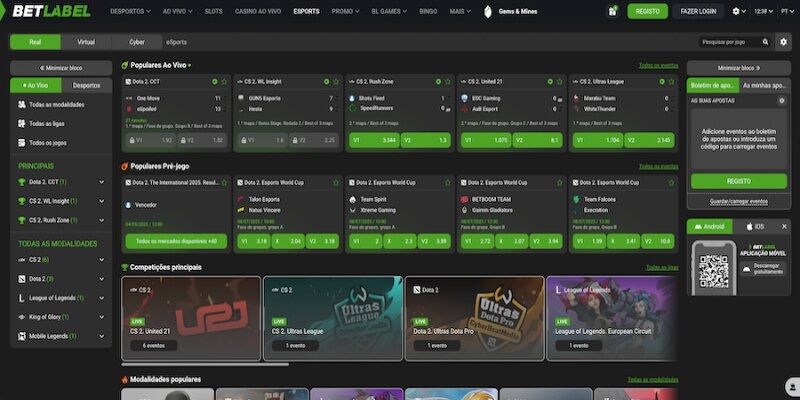
Task: Expand King of Glory modality list
Action: (102, 317)
